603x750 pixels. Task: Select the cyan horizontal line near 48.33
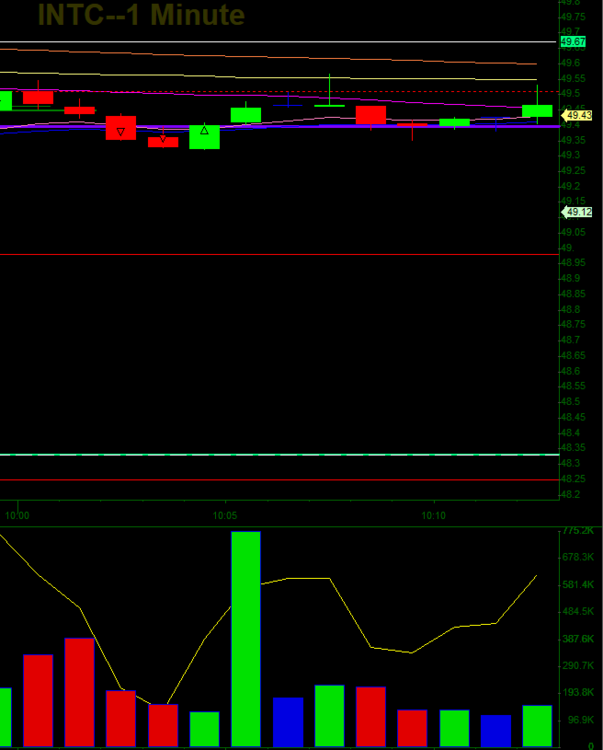[x=278, y=455]
